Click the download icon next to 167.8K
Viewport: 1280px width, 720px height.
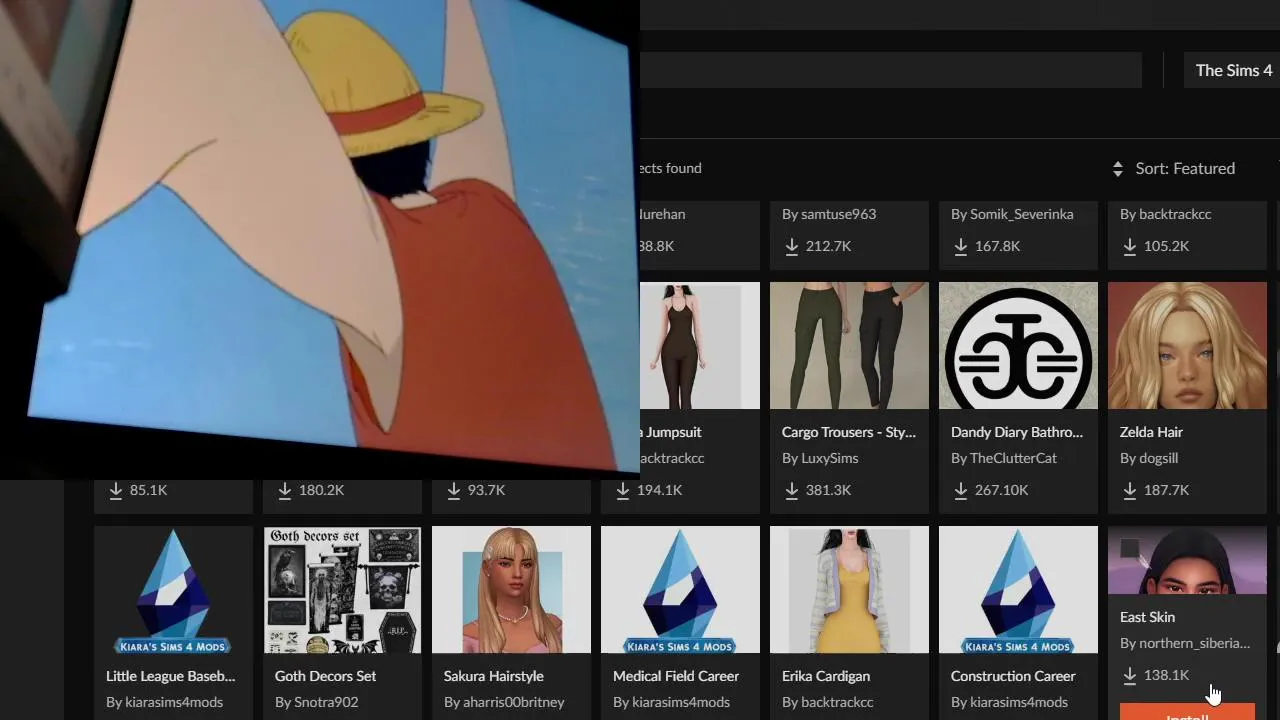[x=961, y=246]
